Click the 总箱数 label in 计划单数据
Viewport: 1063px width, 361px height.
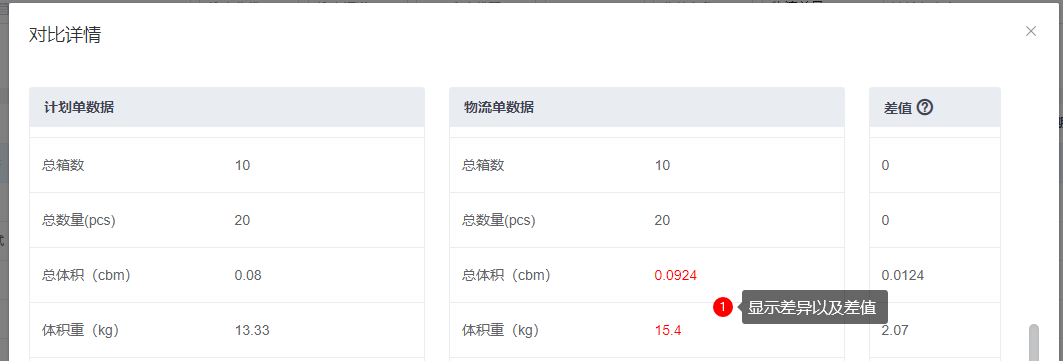(x=63, y=165)
